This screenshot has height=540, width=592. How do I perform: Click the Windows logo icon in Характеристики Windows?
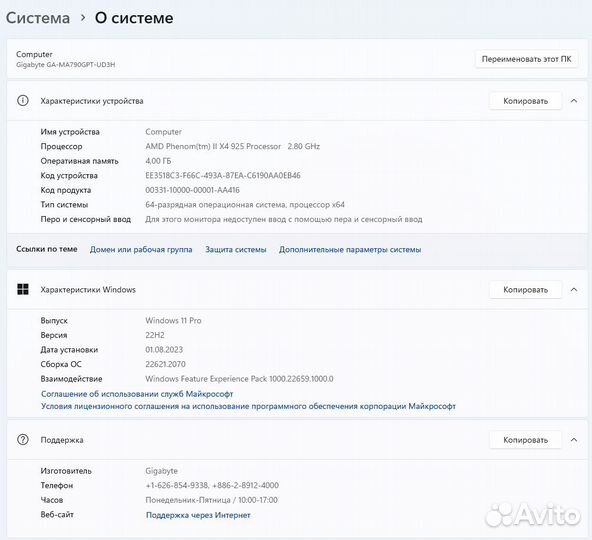click(23, 289)
